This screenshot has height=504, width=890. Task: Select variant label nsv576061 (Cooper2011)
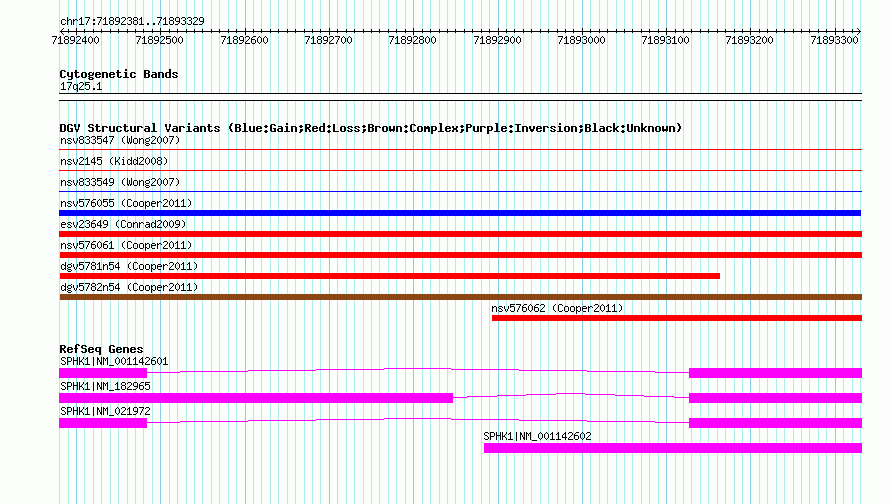point(126,245)
